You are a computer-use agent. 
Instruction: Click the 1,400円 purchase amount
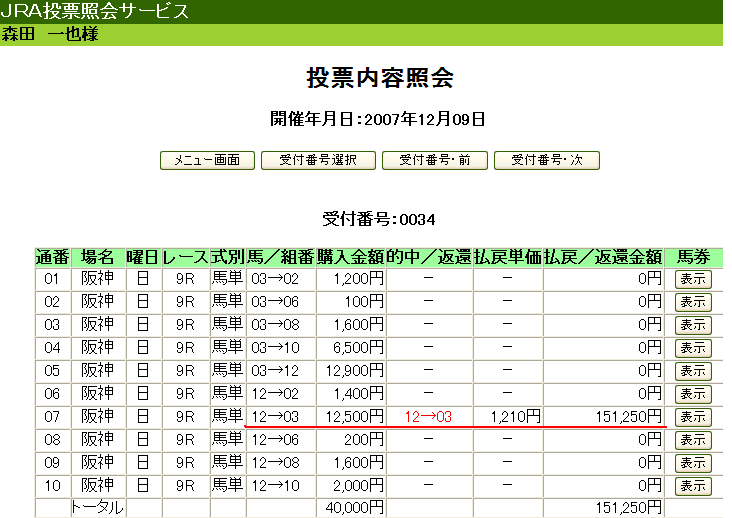coord(358,394)
